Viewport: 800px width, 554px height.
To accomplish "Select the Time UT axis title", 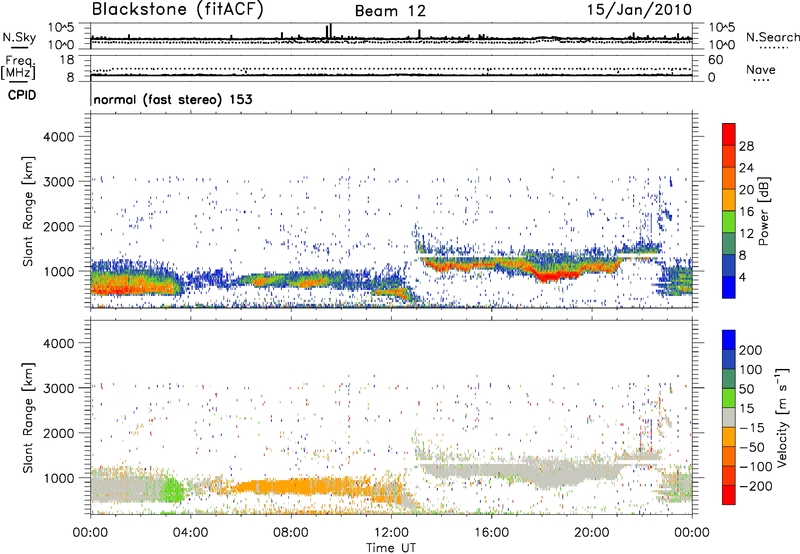I will tap(391, 548).
